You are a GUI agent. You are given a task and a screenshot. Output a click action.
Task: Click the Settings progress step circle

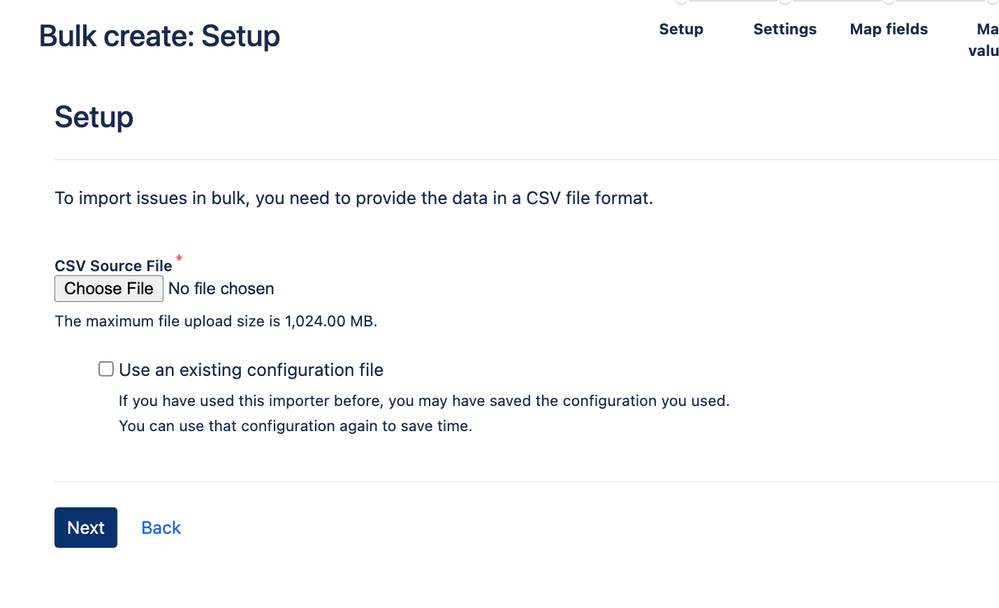point(785,5)
